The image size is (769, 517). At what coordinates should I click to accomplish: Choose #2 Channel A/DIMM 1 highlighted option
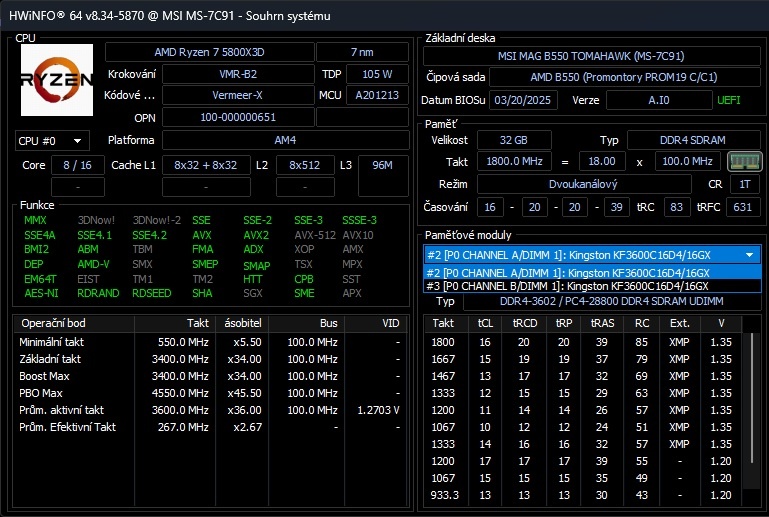pos(567,272)
